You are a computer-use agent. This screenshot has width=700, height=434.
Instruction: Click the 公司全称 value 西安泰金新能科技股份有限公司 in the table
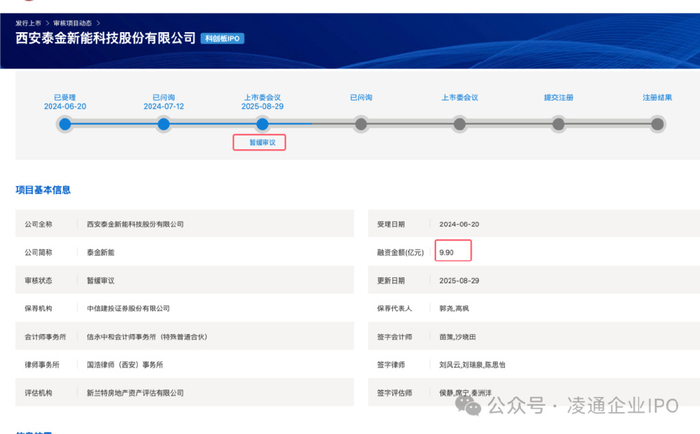[135, 224]
